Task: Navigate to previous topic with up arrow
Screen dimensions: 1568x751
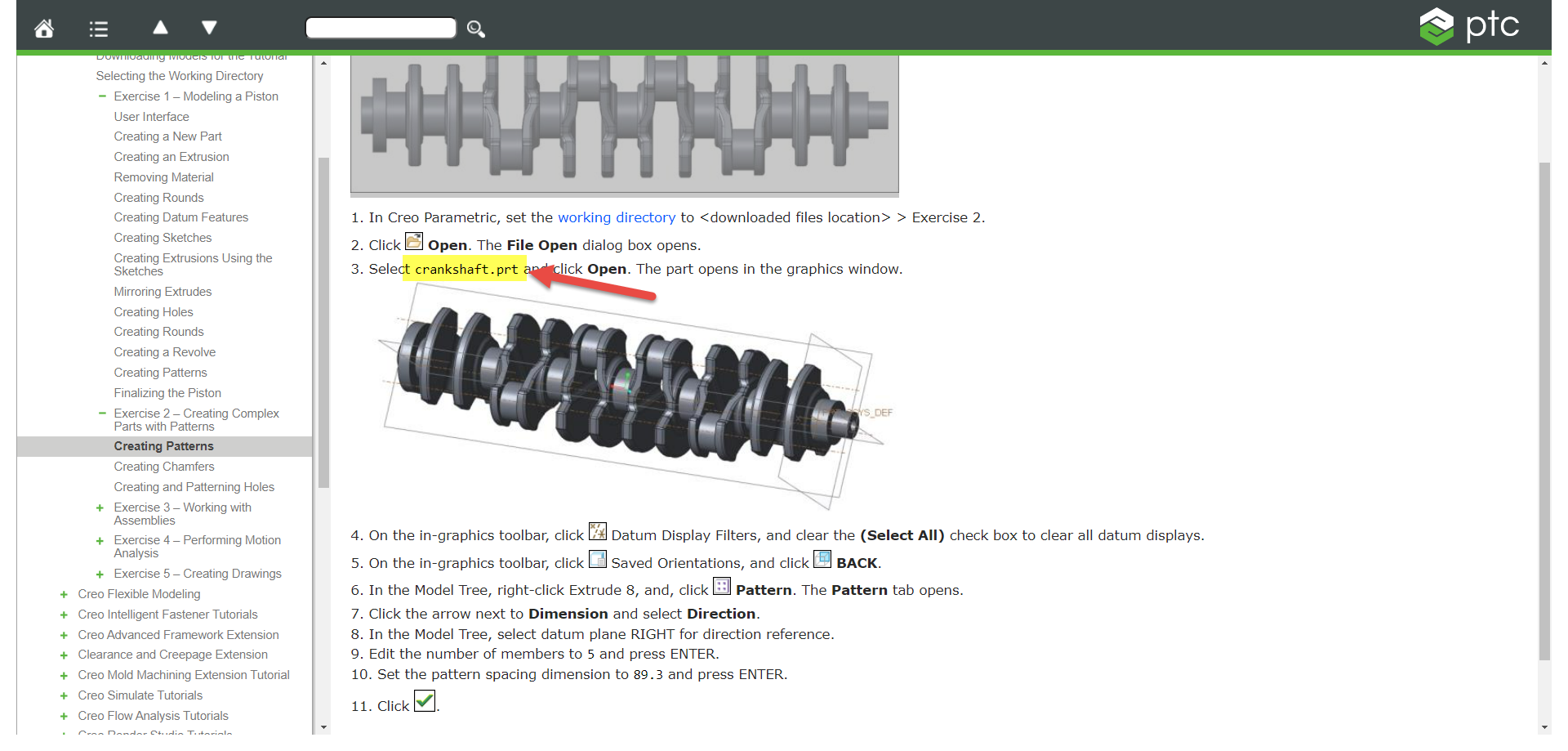Action: (x=160, y=27)
